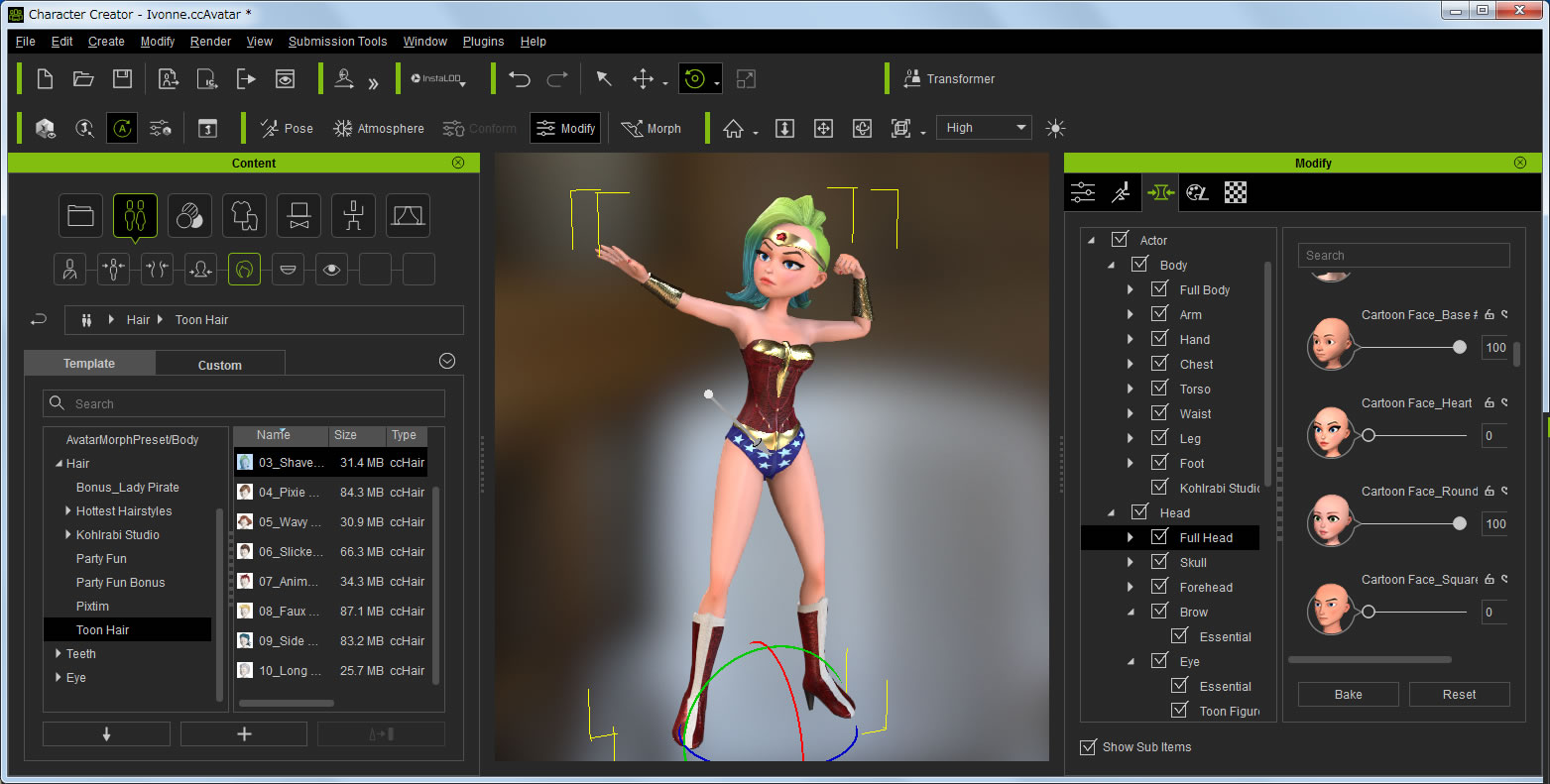
Task: Open the High quality dropdown
Action: [x=984, y=128]
